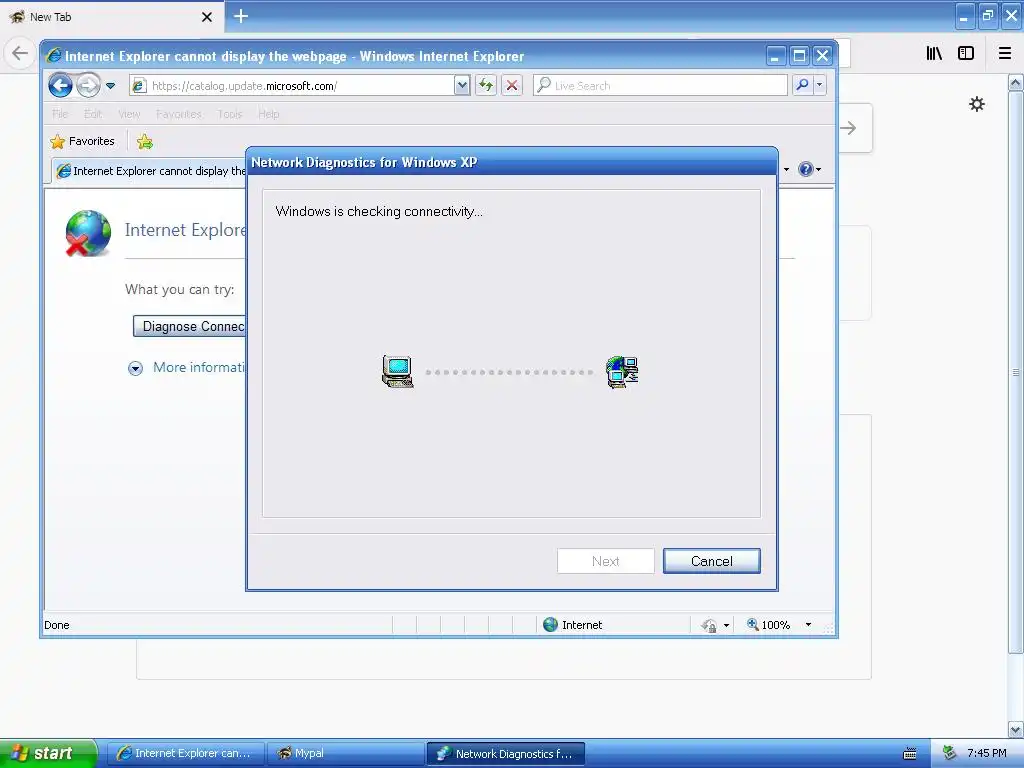
Task: Select the 'Internet Explorer cannot display' tab
Action: 150,171
